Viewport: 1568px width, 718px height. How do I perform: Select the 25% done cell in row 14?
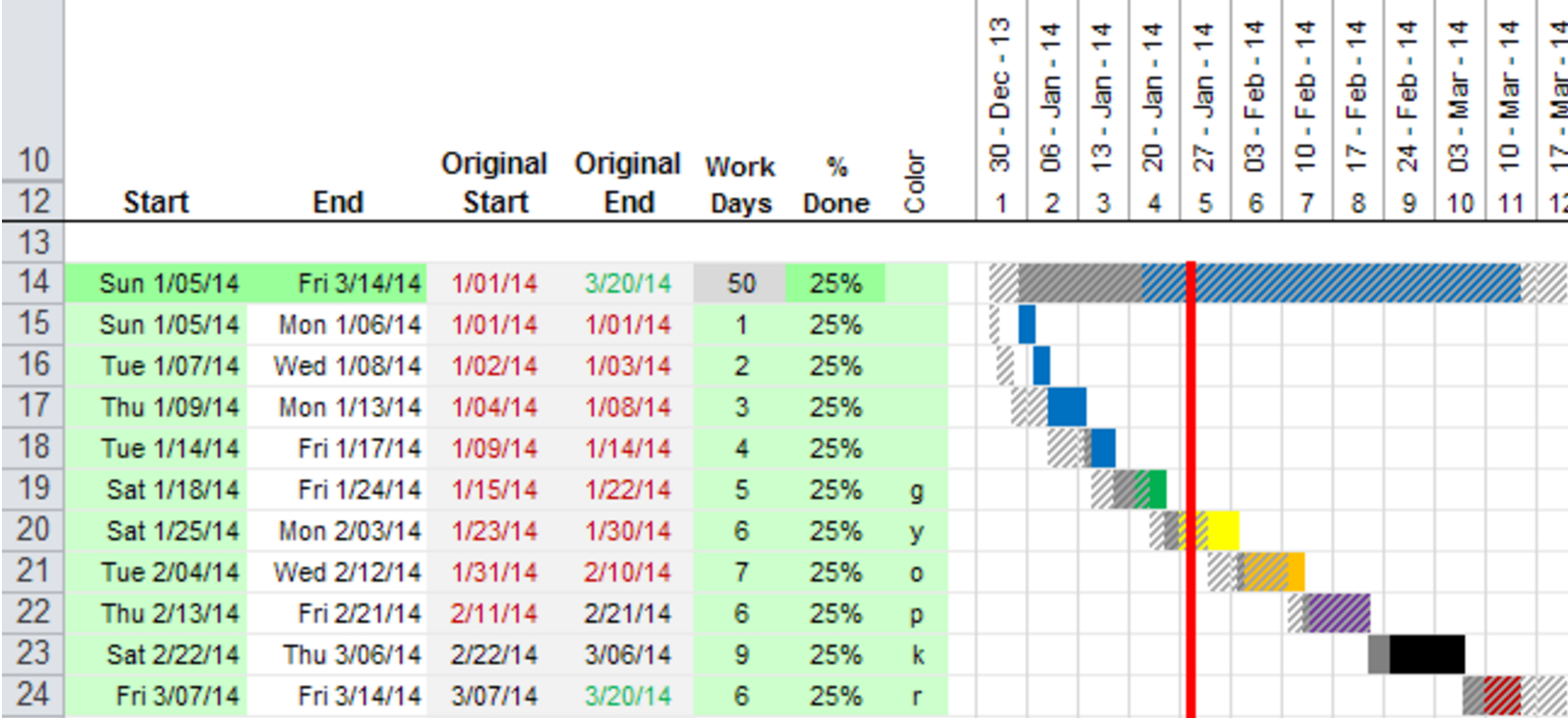(835, 282)
